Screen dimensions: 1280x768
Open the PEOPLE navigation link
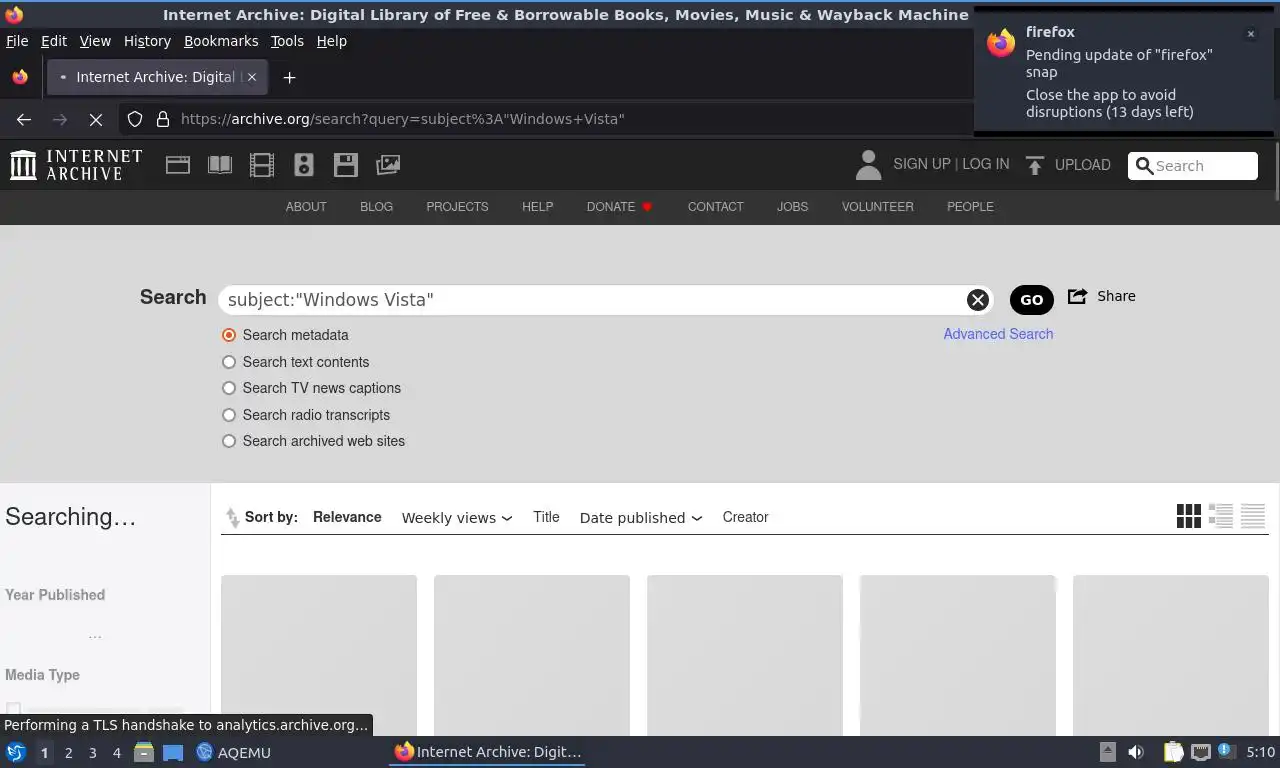point(970,207)
